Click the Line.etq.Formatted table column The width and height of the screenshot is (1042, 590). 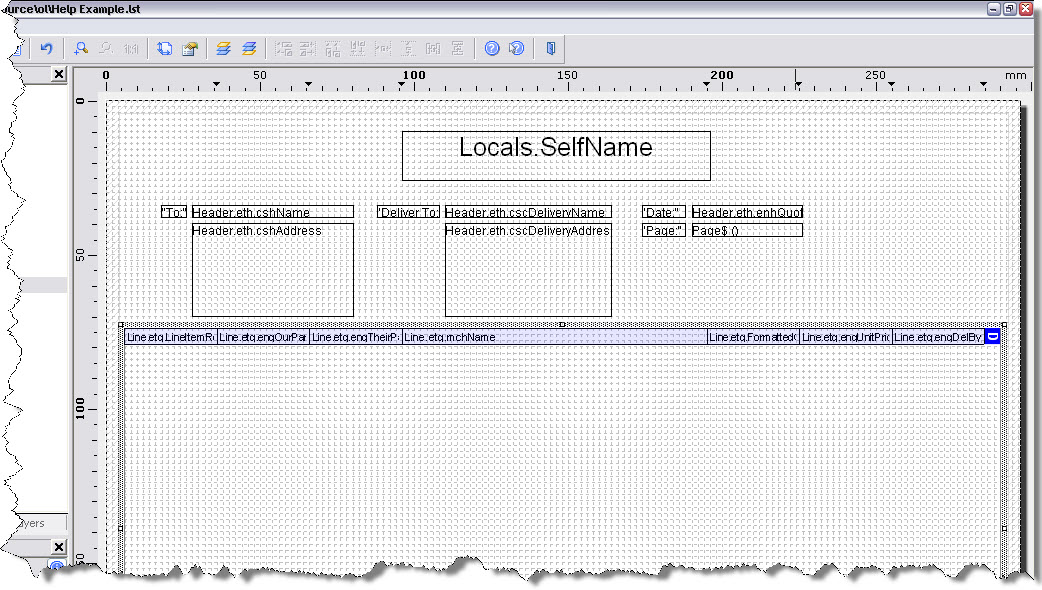(x=753, y=337)
